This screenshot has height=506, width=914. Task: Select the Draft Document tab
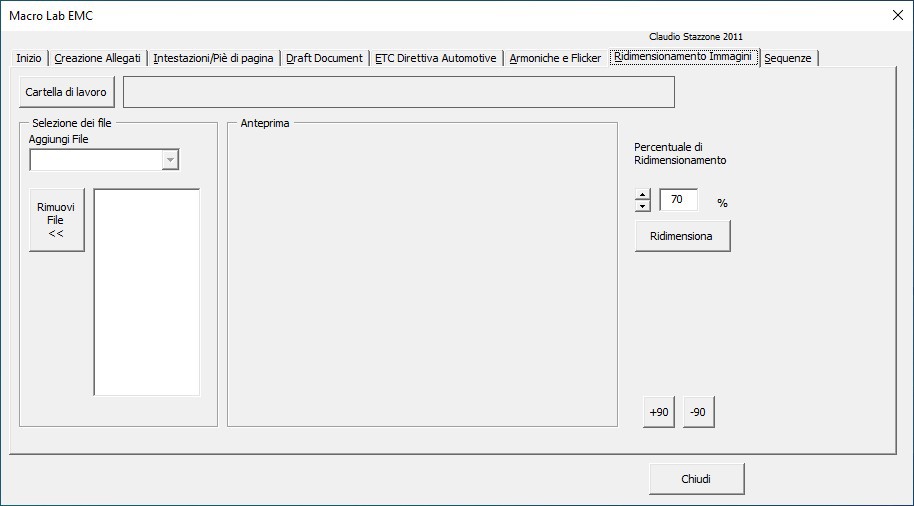(324, 58)
